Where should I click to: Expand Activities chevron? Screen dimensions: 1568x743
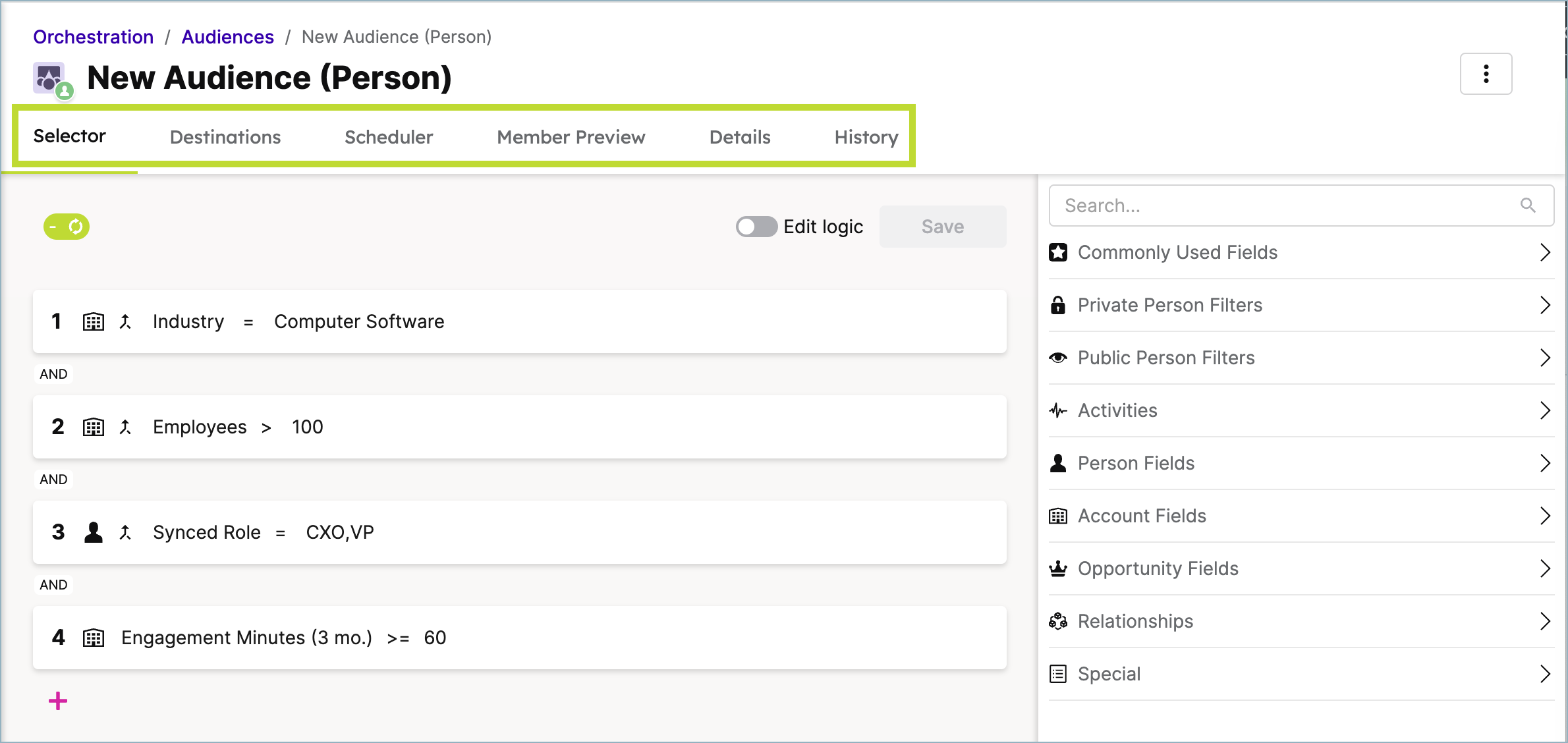(1545, 410)
